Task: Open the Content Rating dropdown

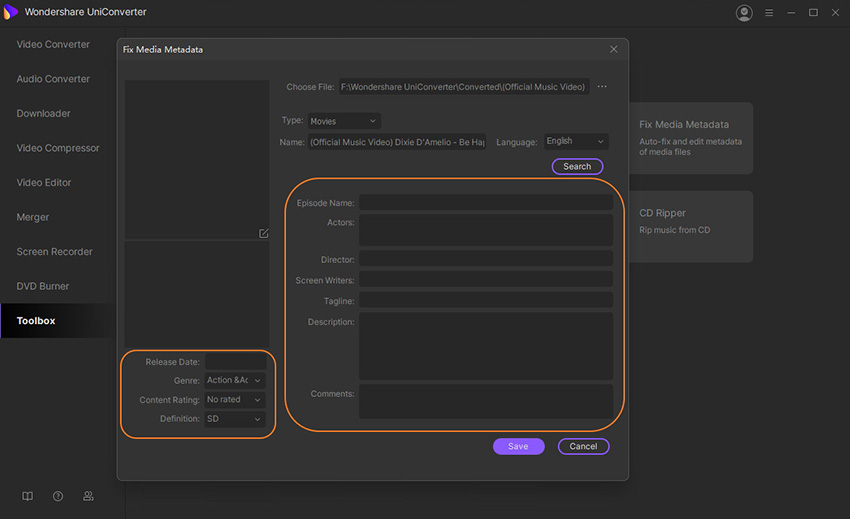Action: [235, 400]
